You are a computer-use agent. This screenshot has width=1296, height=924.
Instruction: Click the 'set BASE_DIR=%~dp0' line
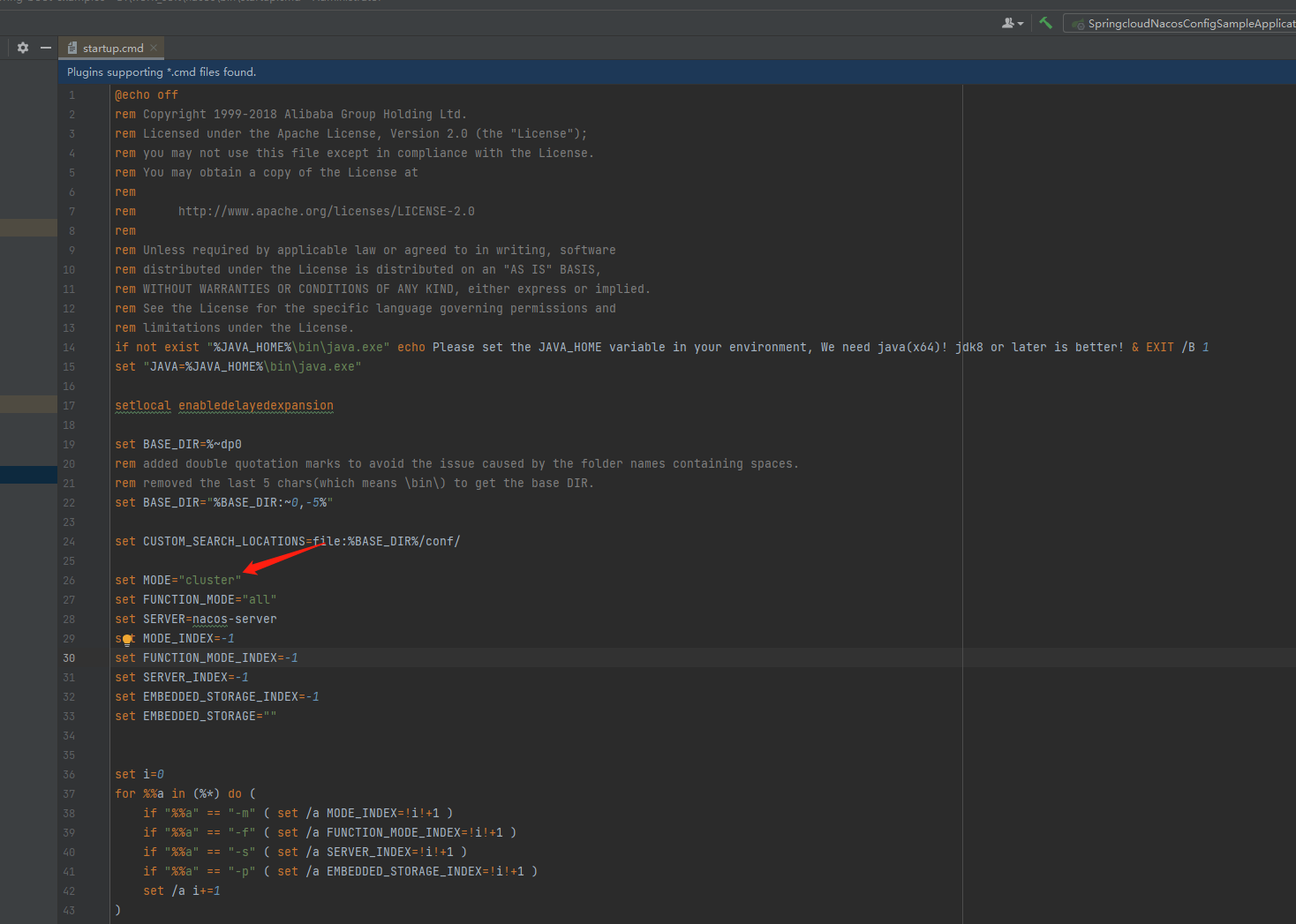coord(177,445)
